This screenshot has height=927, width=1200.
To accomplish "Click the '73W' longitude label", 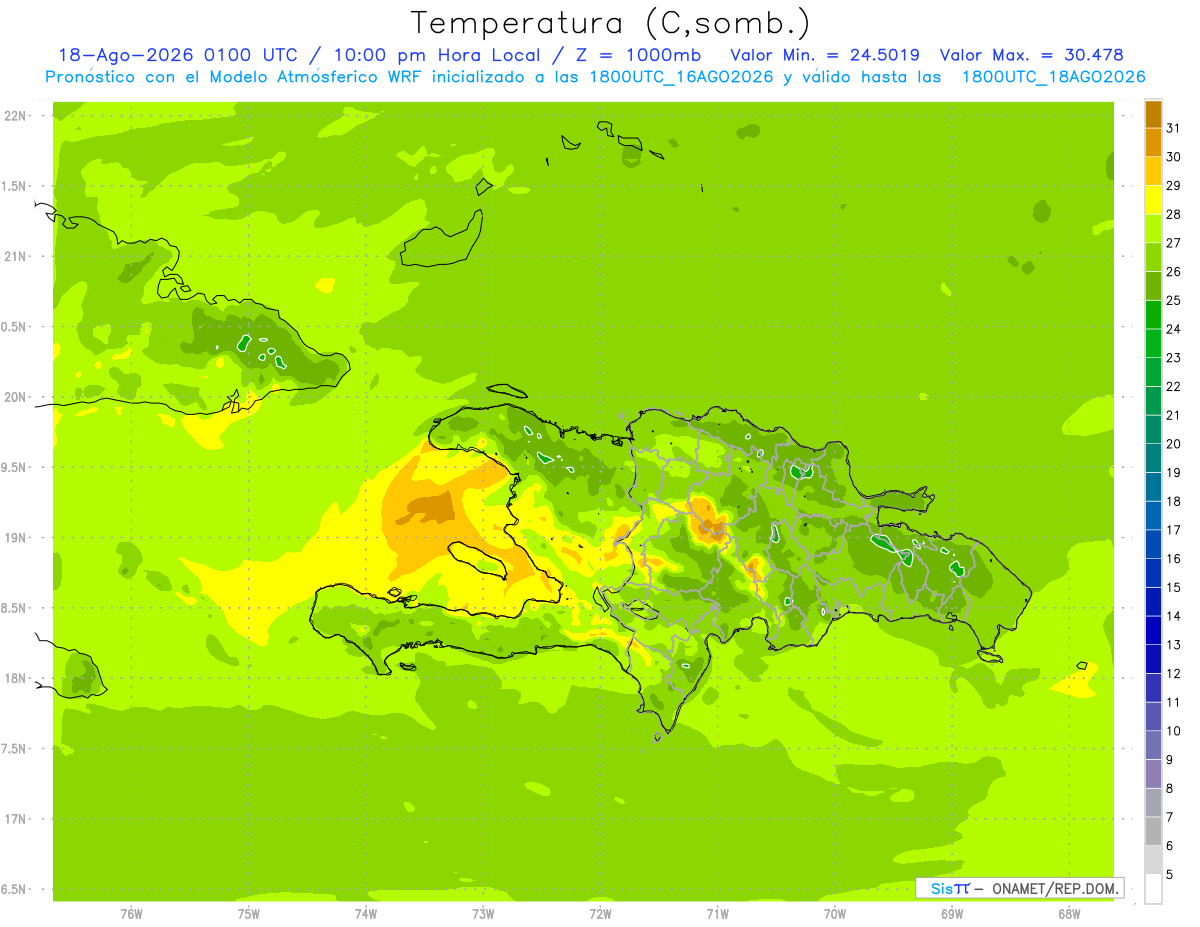I will pos(483,914).
